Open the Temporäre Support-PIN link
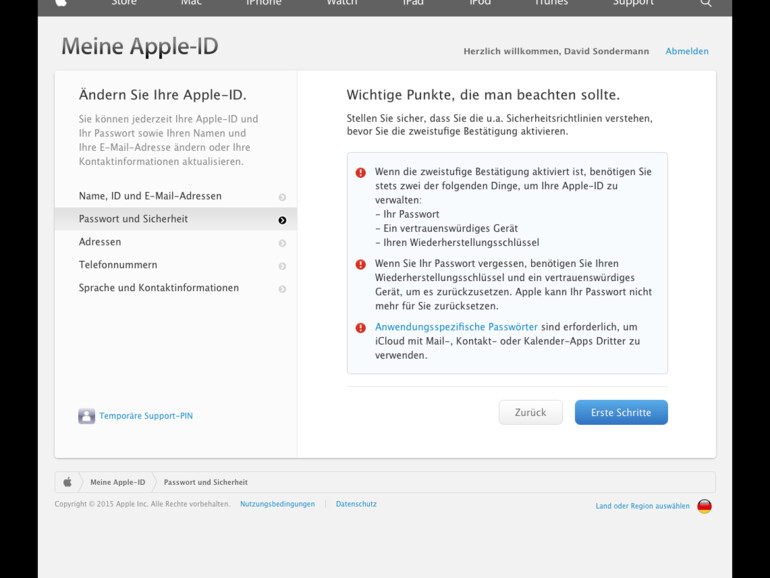Image resolution: width=770 pixels, height=578 pixels. 146,416
